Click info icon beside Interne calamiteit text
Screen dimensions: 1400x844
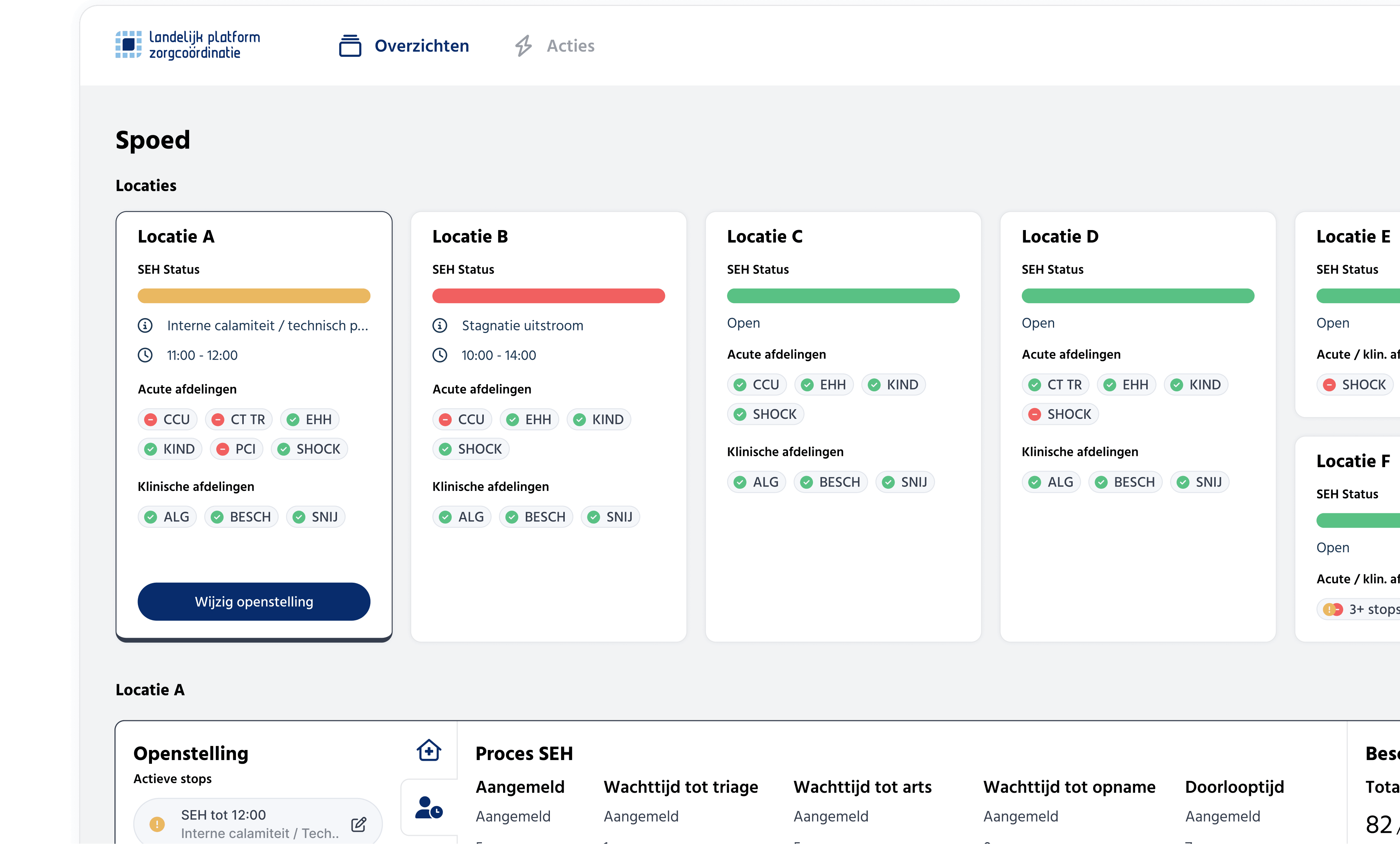[145, 326]
